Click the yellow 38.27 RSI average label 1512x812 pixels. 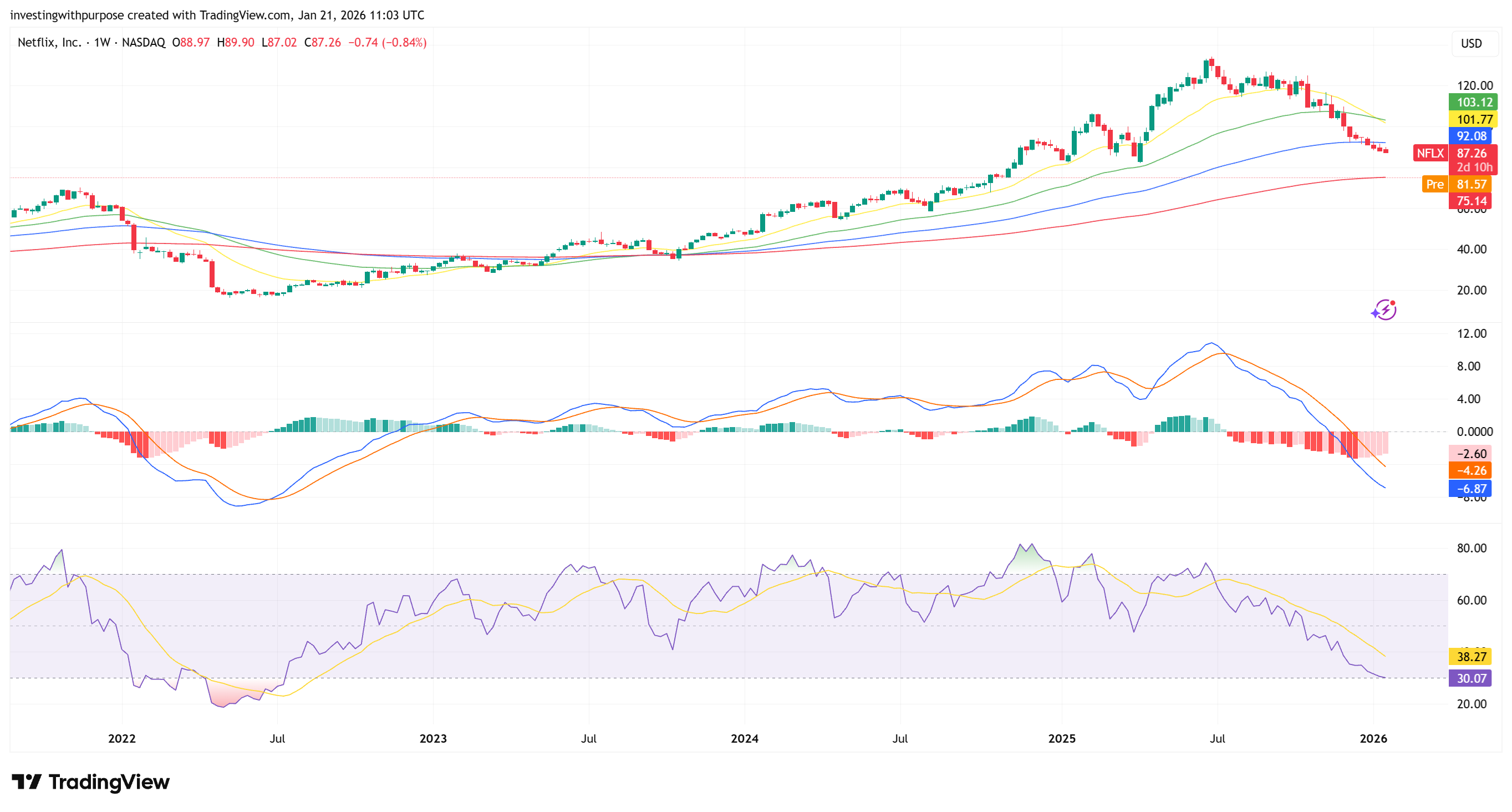[x=1471, y=656]
